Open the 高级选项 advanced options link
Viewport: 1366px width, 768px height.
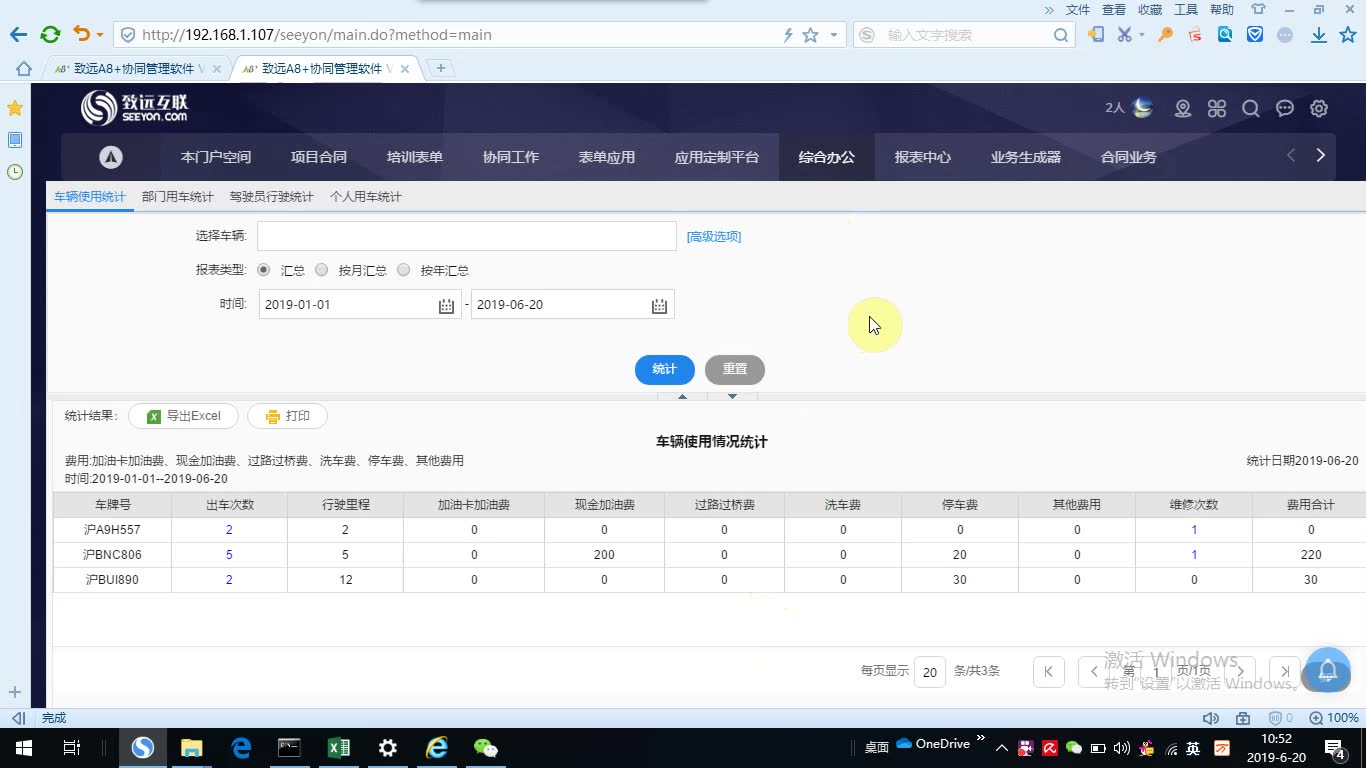714,237
